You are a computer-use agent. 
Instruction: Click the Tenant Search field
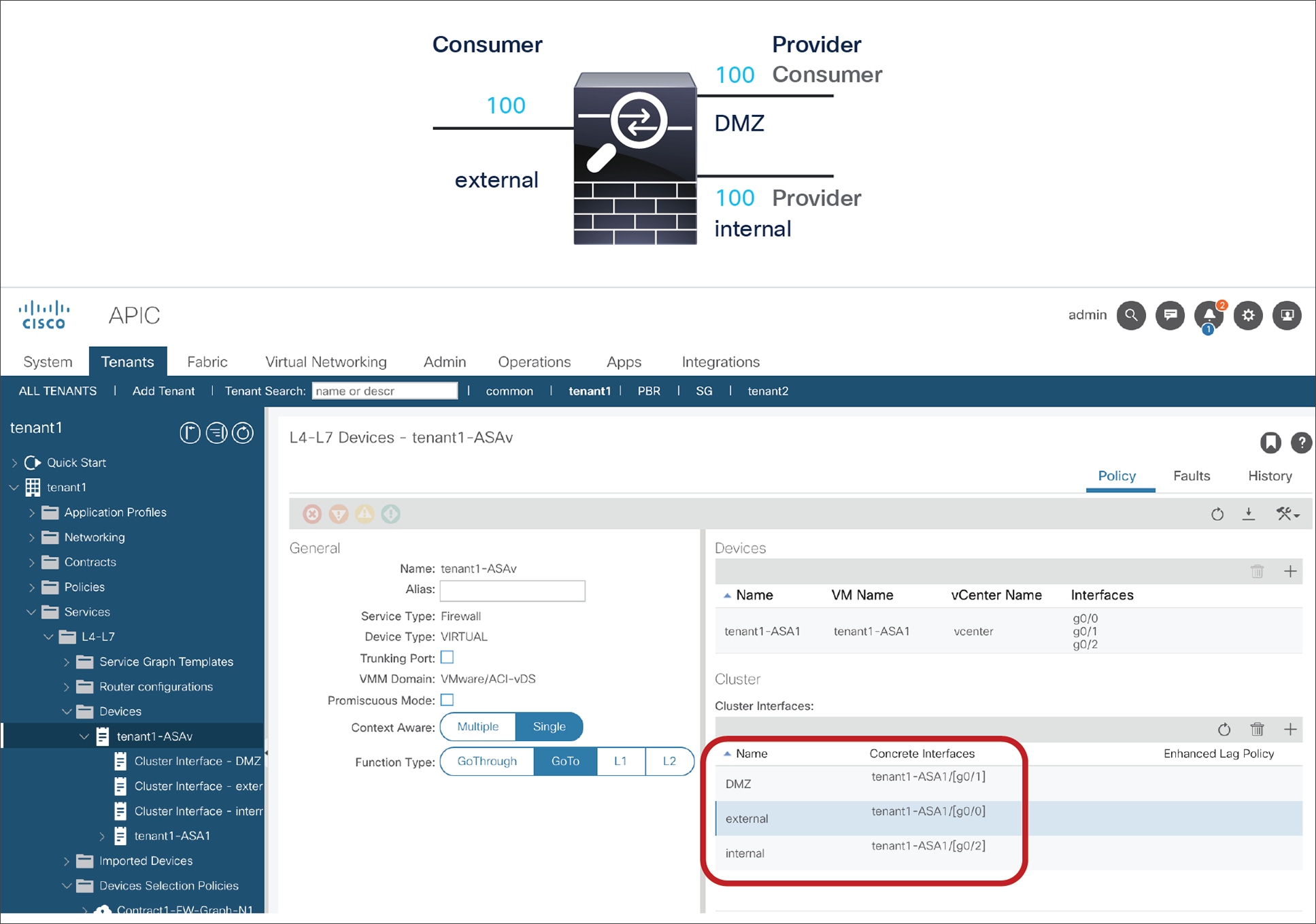385,391
